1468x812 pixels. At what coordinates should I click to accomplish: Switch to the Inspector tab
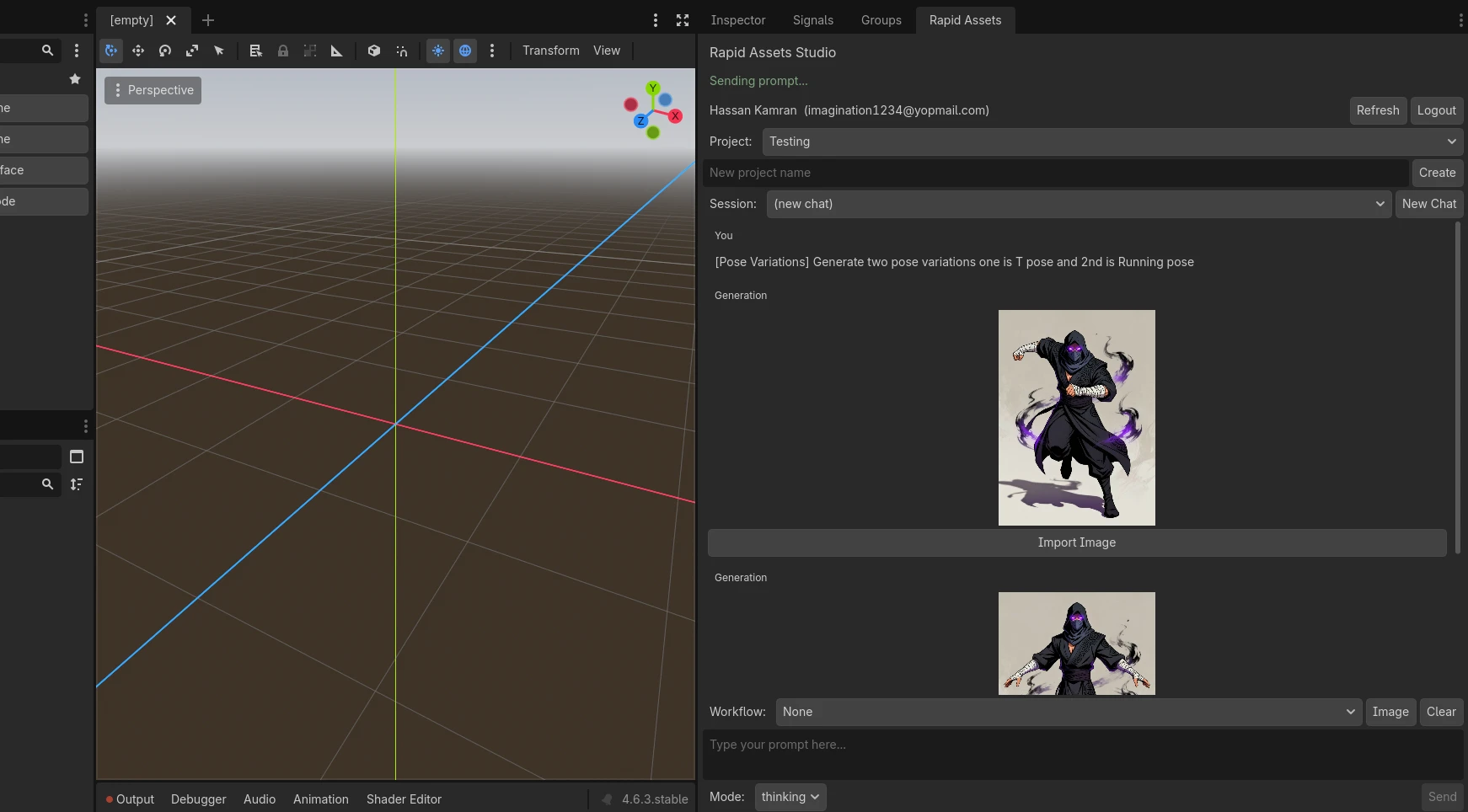[x=738, y=20]
